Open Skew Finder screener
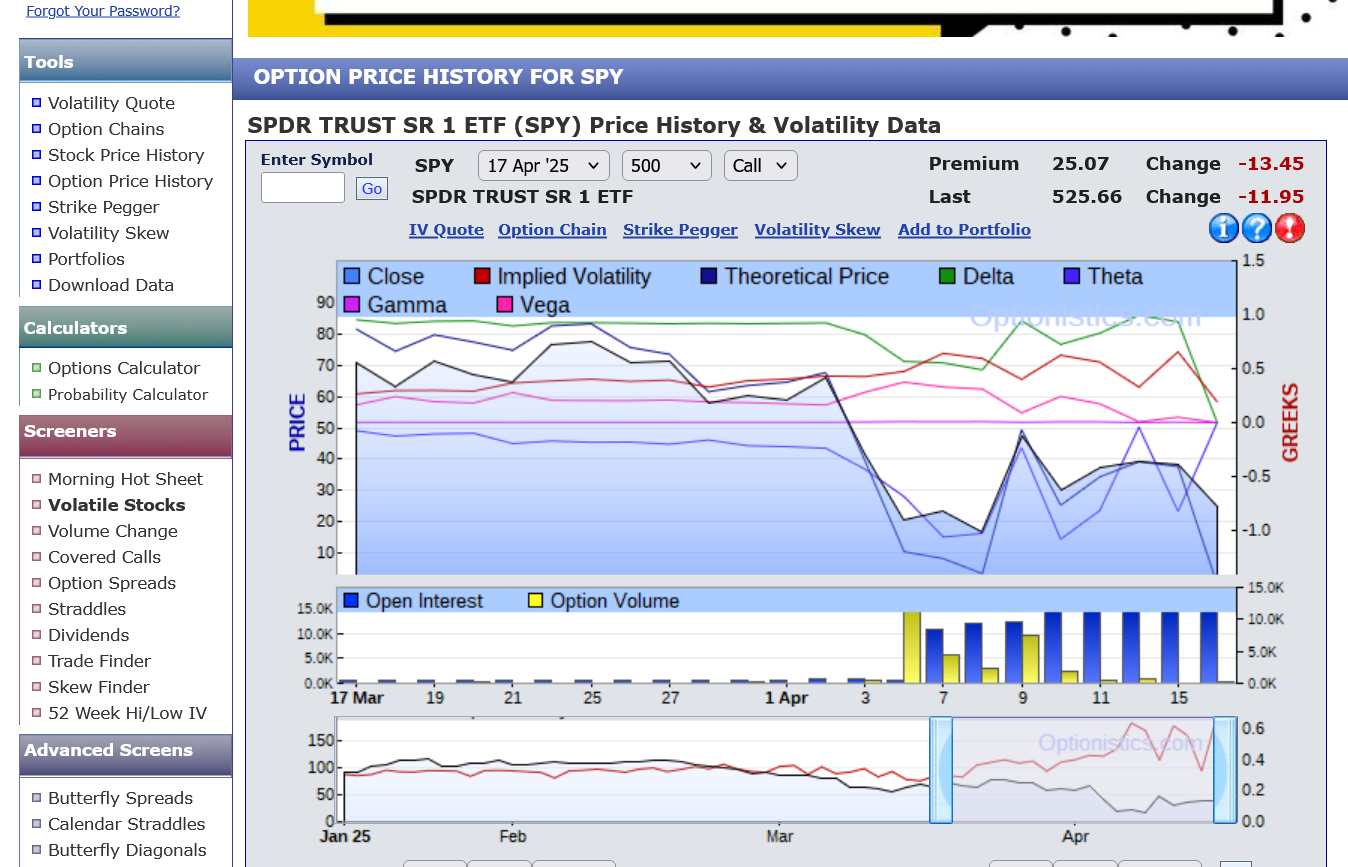 click(x=98, y=687)
